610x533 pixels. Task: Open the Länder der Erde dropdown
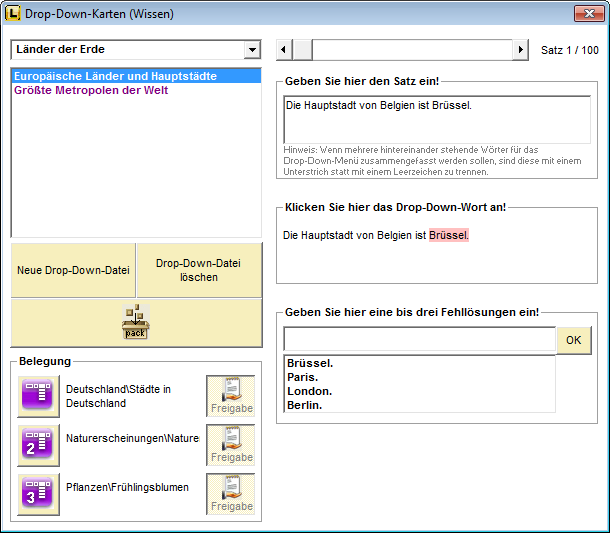(251, 50)
